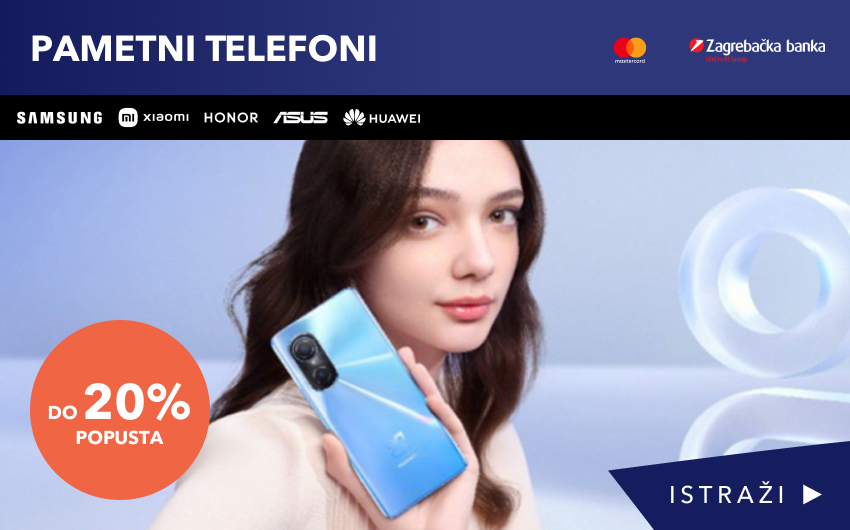This screenshot has height=530, width=850.
Task: Click the HUAWEI wordmark text
Action: coord(394,118)
